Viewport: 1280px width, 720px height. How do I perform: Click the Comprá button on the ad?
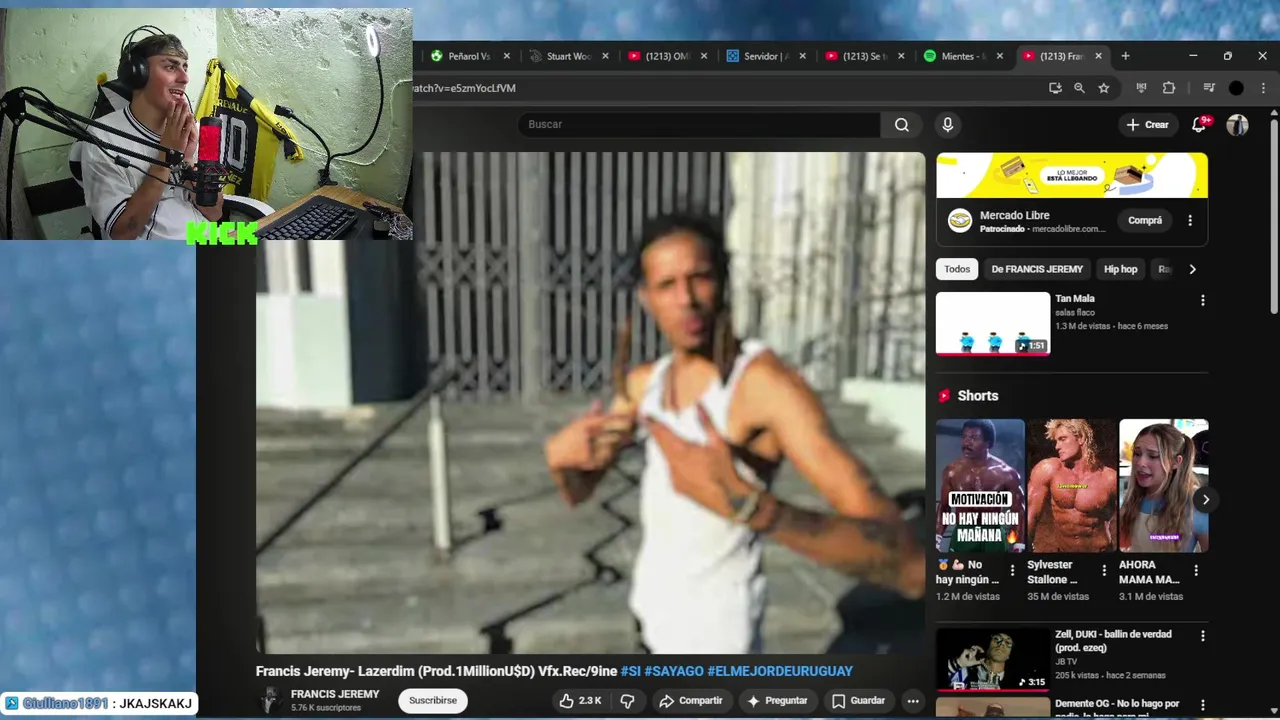1145,221
